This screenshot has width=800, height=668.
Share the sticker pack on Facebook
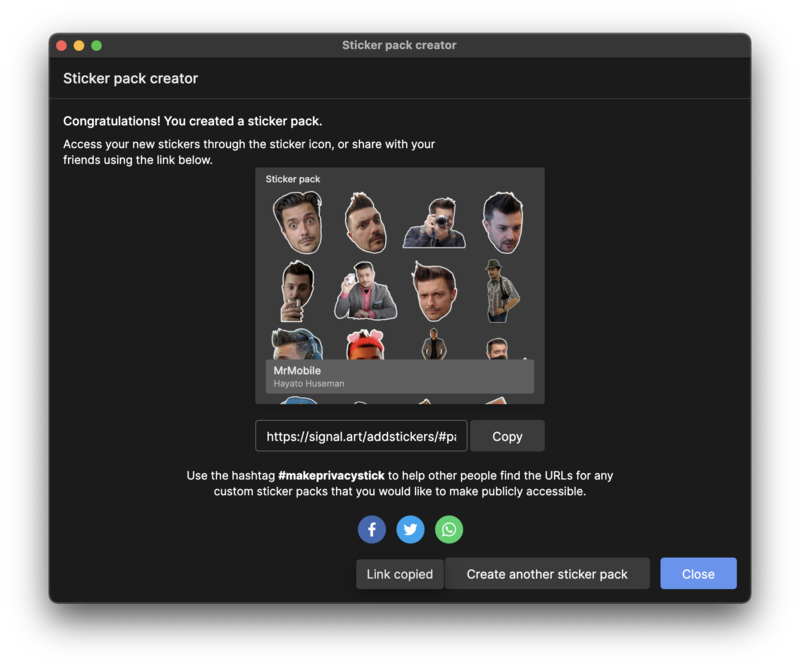(371, 529)
